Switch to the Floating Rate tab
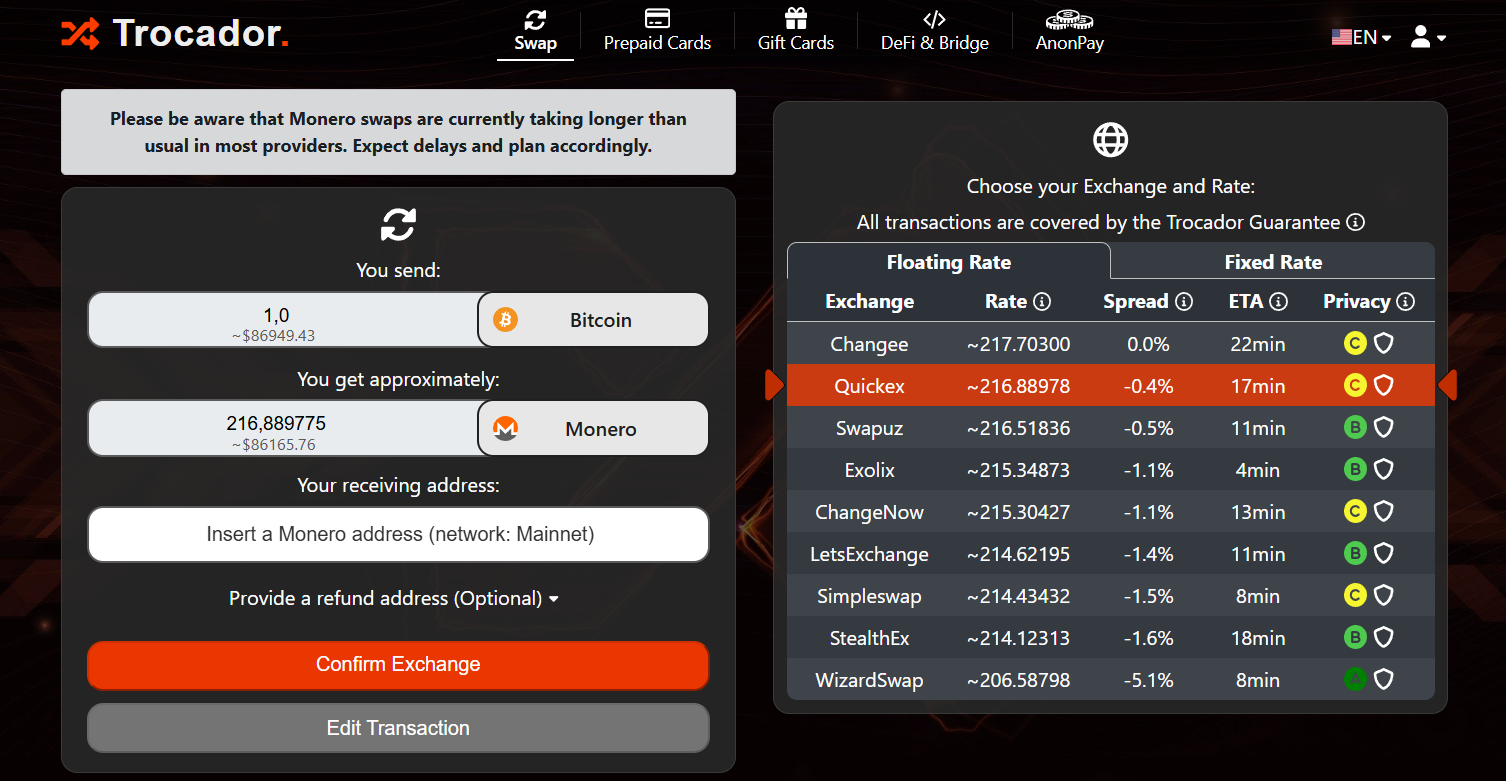The width and height of the screenshot is (1506, 781). coord(949,262)
